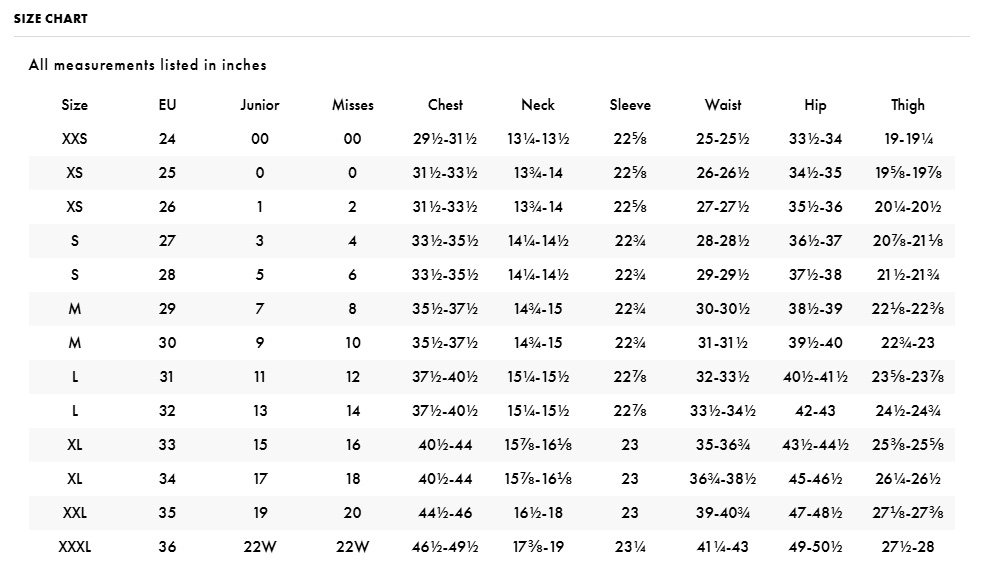Select the XXXL size label
This screenshot has width=986, height=581.
[x=74, y=547]
